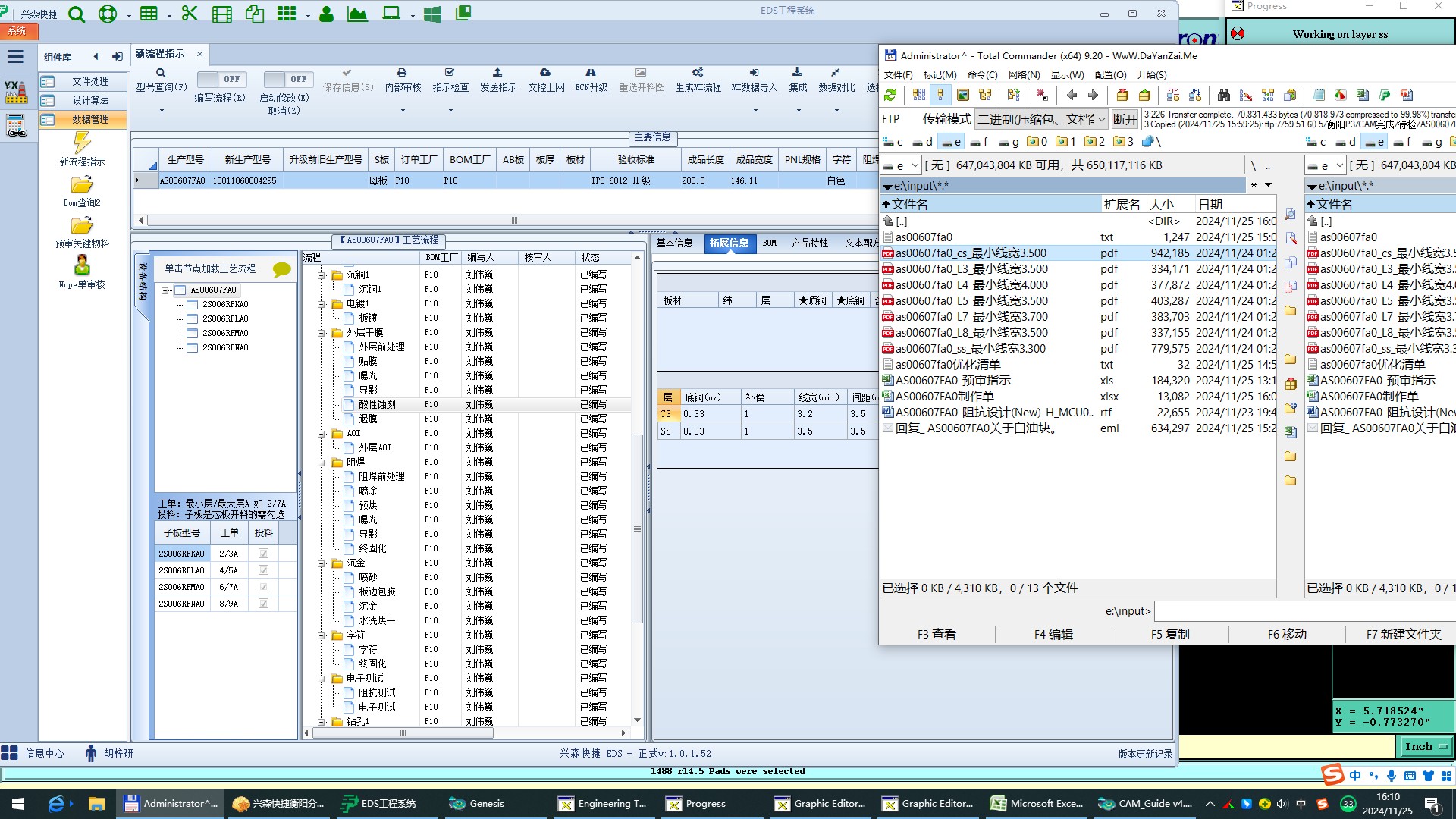Open the 新流程指示 lightning icon in sidebar
The image size is (1456, 819).
[82, 143]
